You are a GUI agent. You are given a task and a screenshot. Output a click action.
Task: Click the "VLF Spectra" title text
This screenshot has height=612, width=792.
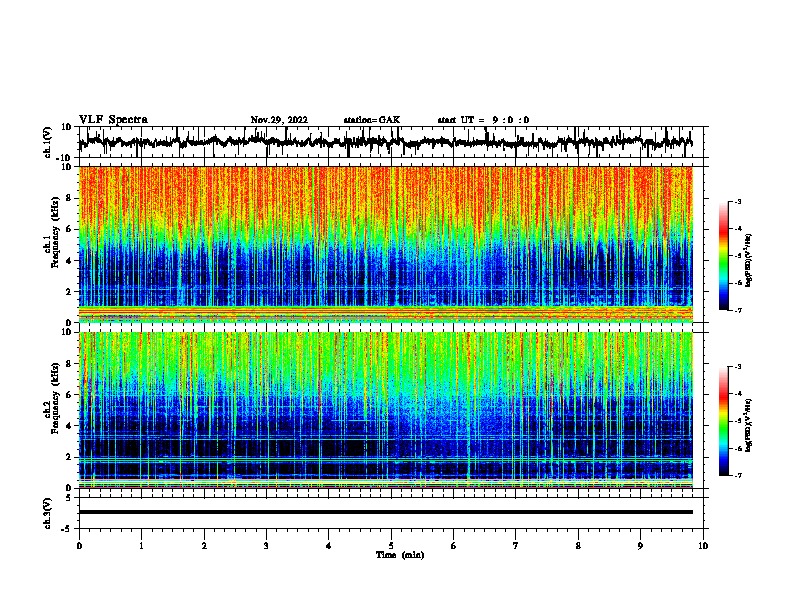click(x=113, y=120)
